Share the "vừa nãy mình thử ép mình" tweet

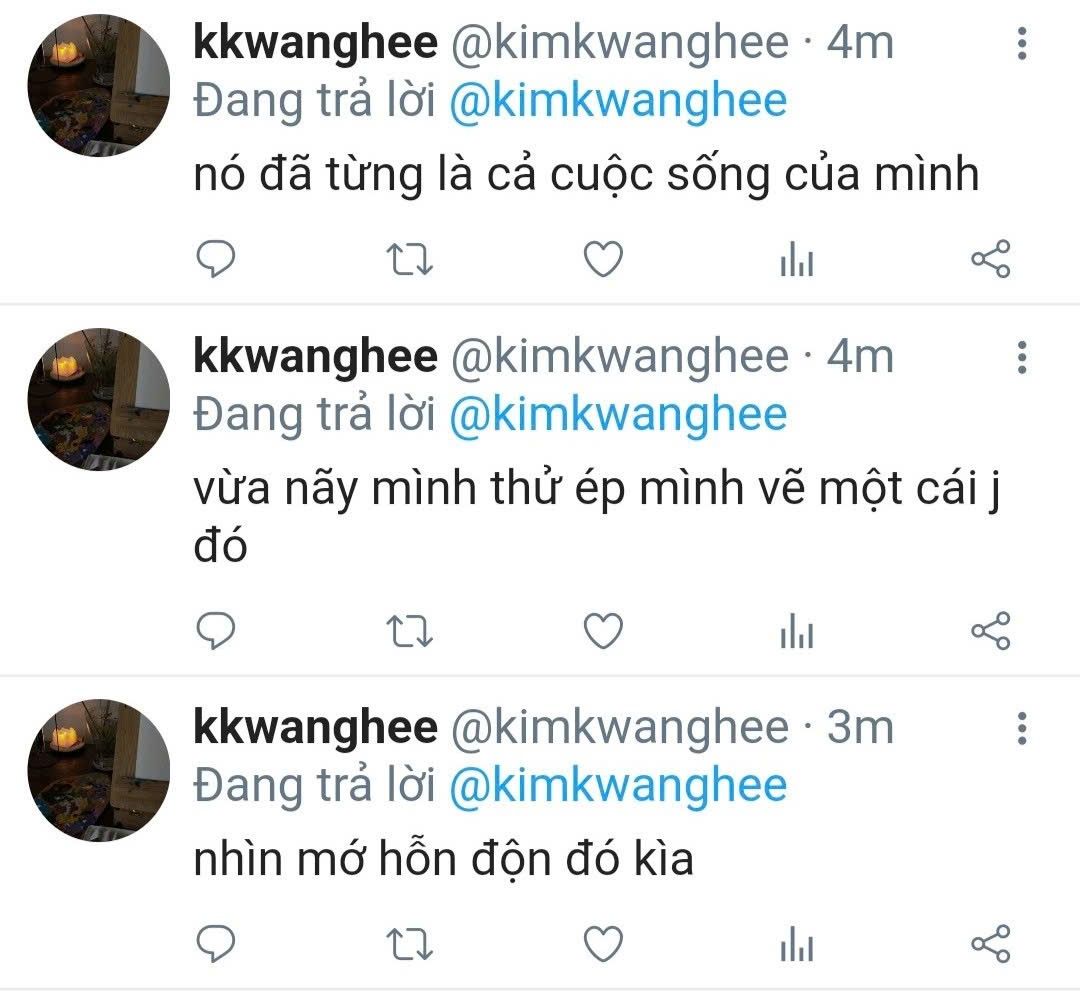click(990, 631)
